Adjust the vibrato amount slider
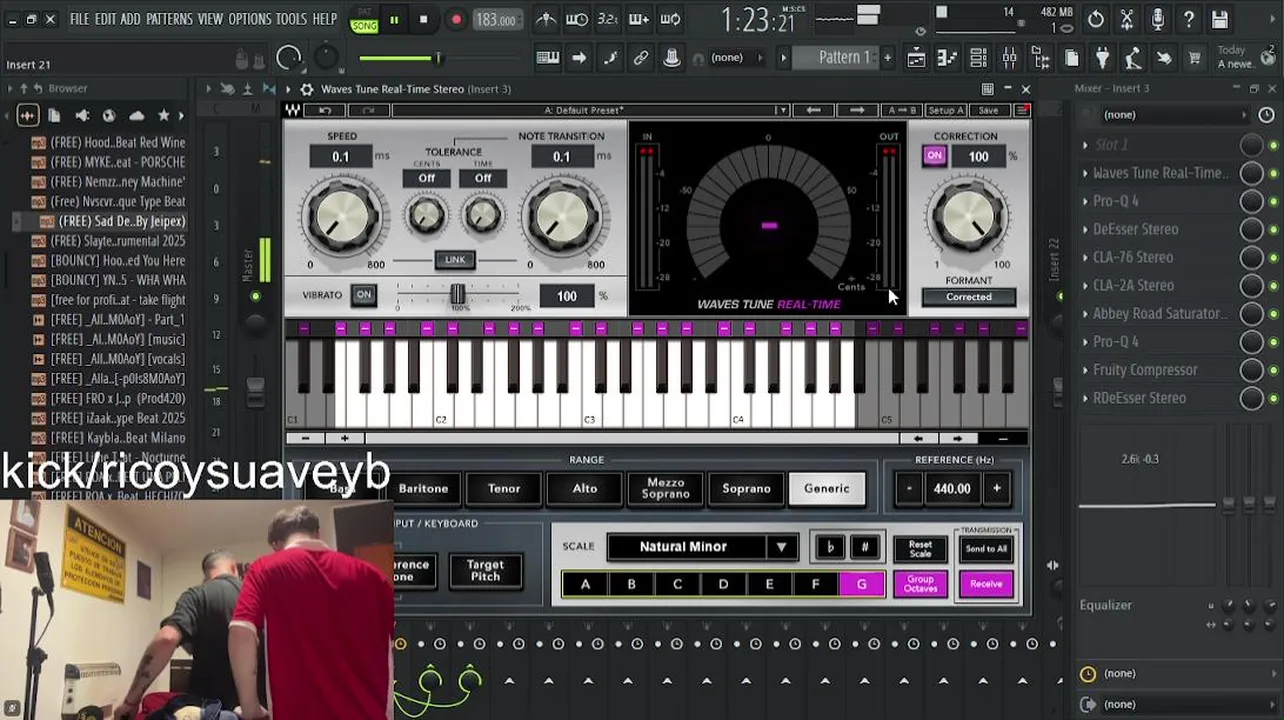1284x720 pixels. coord(457,294)
